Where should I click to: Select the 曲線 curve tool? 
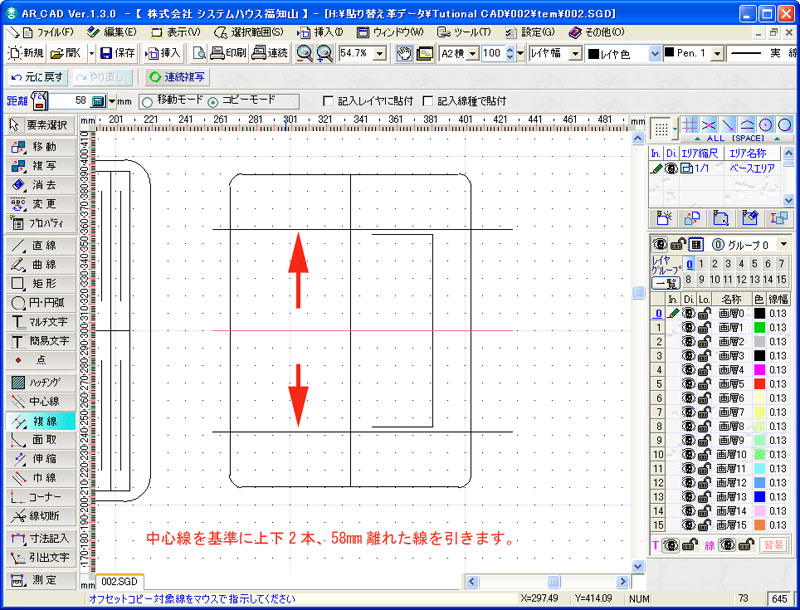[x=41, y=265]
